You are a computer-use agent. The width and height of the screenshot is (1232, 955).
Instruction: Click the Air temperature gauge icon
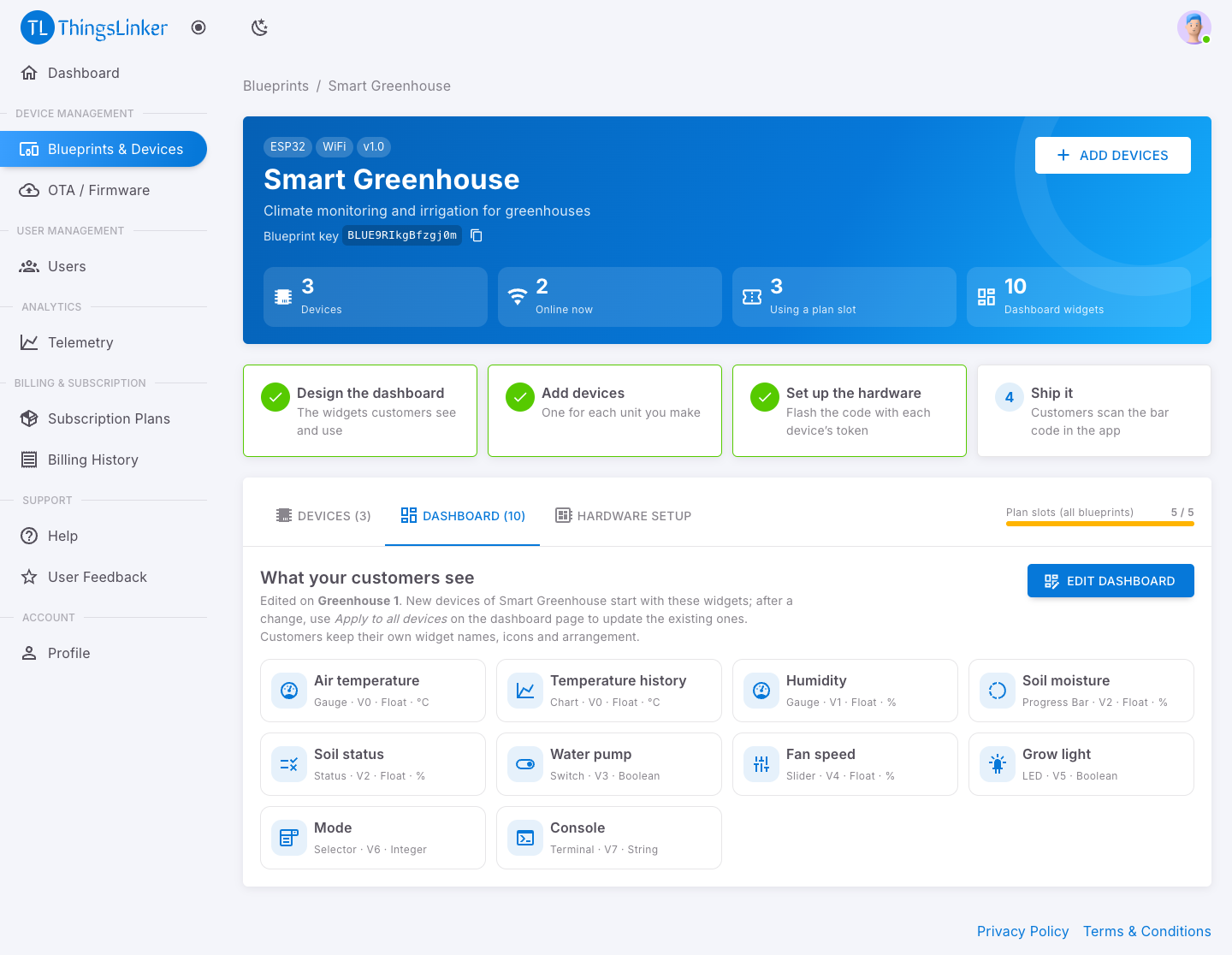click(x=289, y=691)
